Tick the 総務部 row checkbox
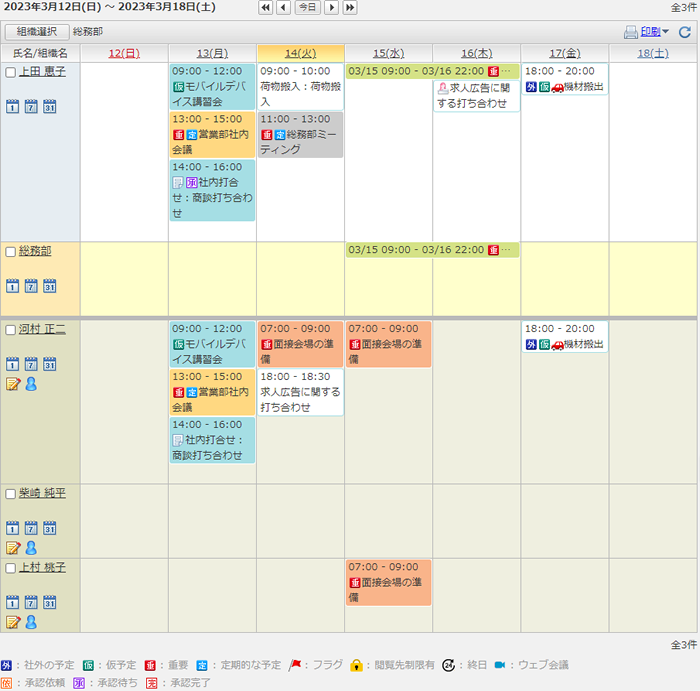This screenshot has height=691, width=700. [11, 252]
